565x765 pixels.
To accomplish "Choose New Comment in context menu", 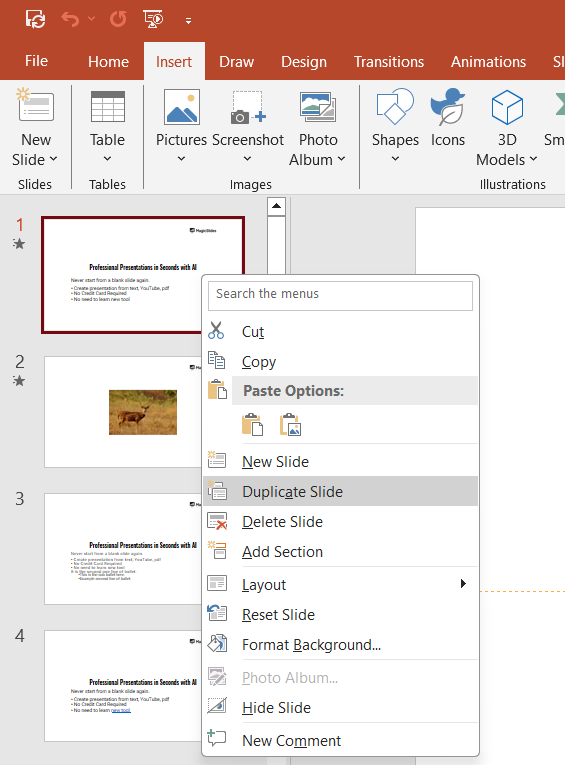I will [341, 740].
